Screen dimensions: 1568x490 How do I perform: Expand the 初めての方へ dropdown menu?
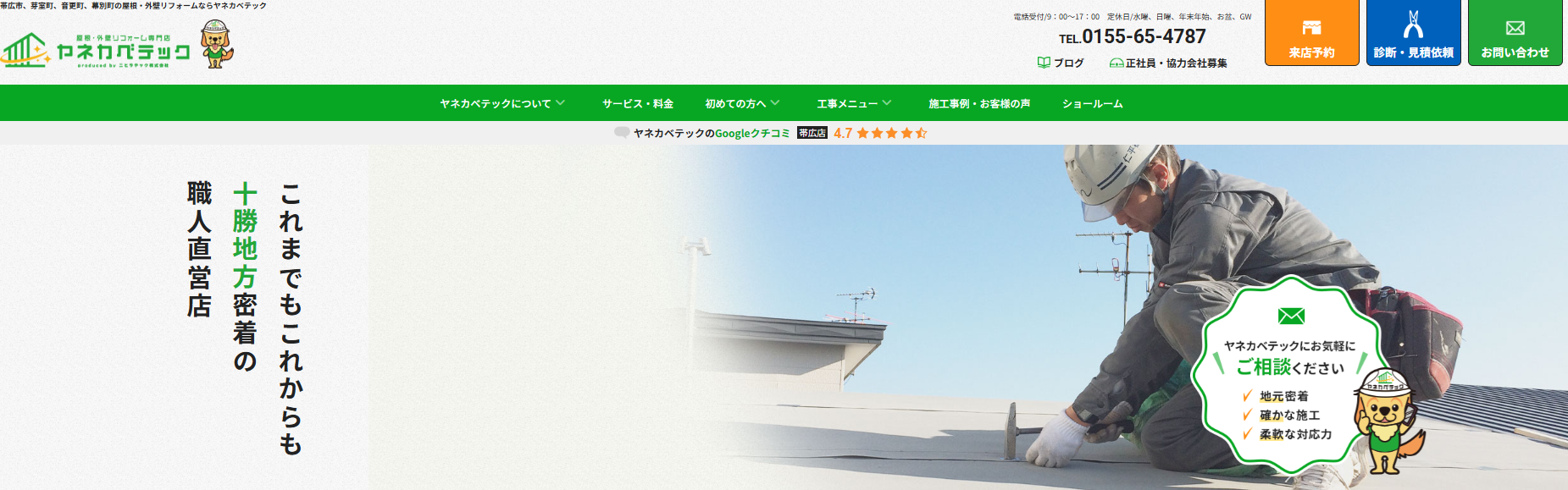point(742,103)
